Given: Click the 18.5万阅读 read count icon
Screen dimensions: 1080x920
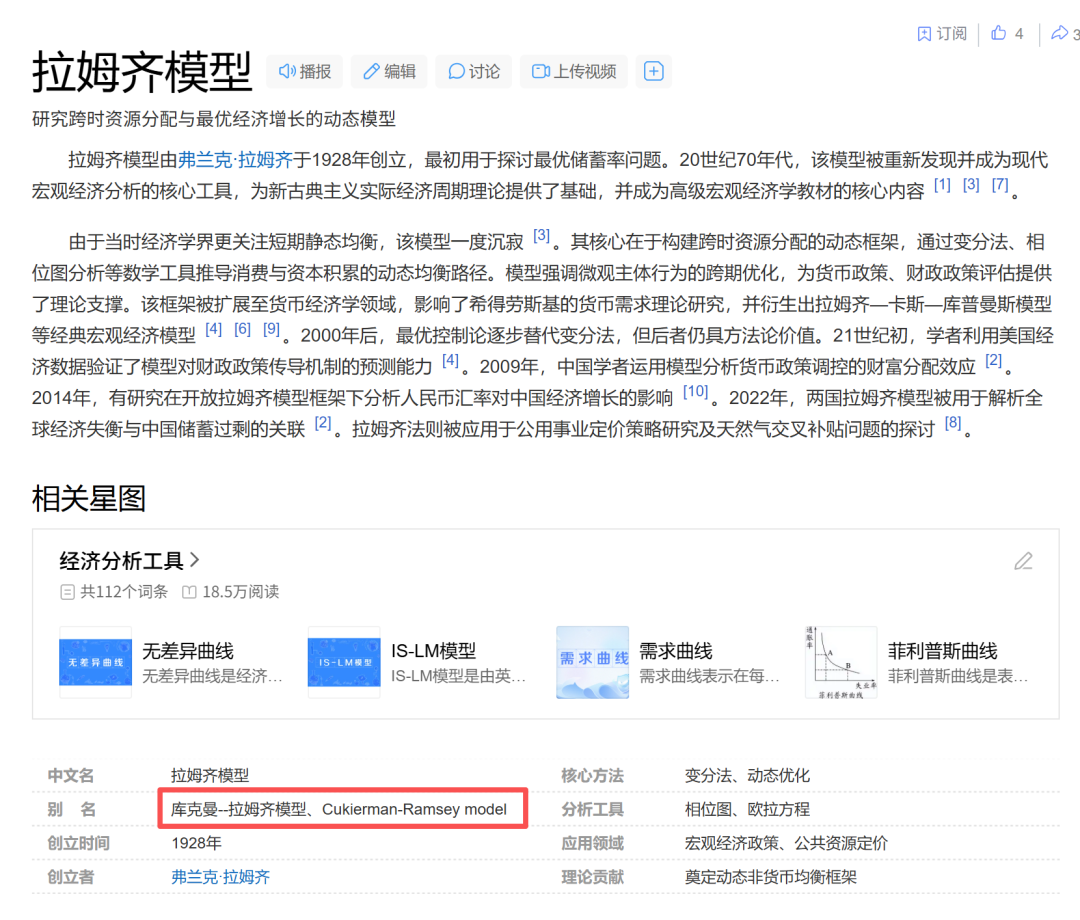Looking at the screenshot, I should (189, 592).
